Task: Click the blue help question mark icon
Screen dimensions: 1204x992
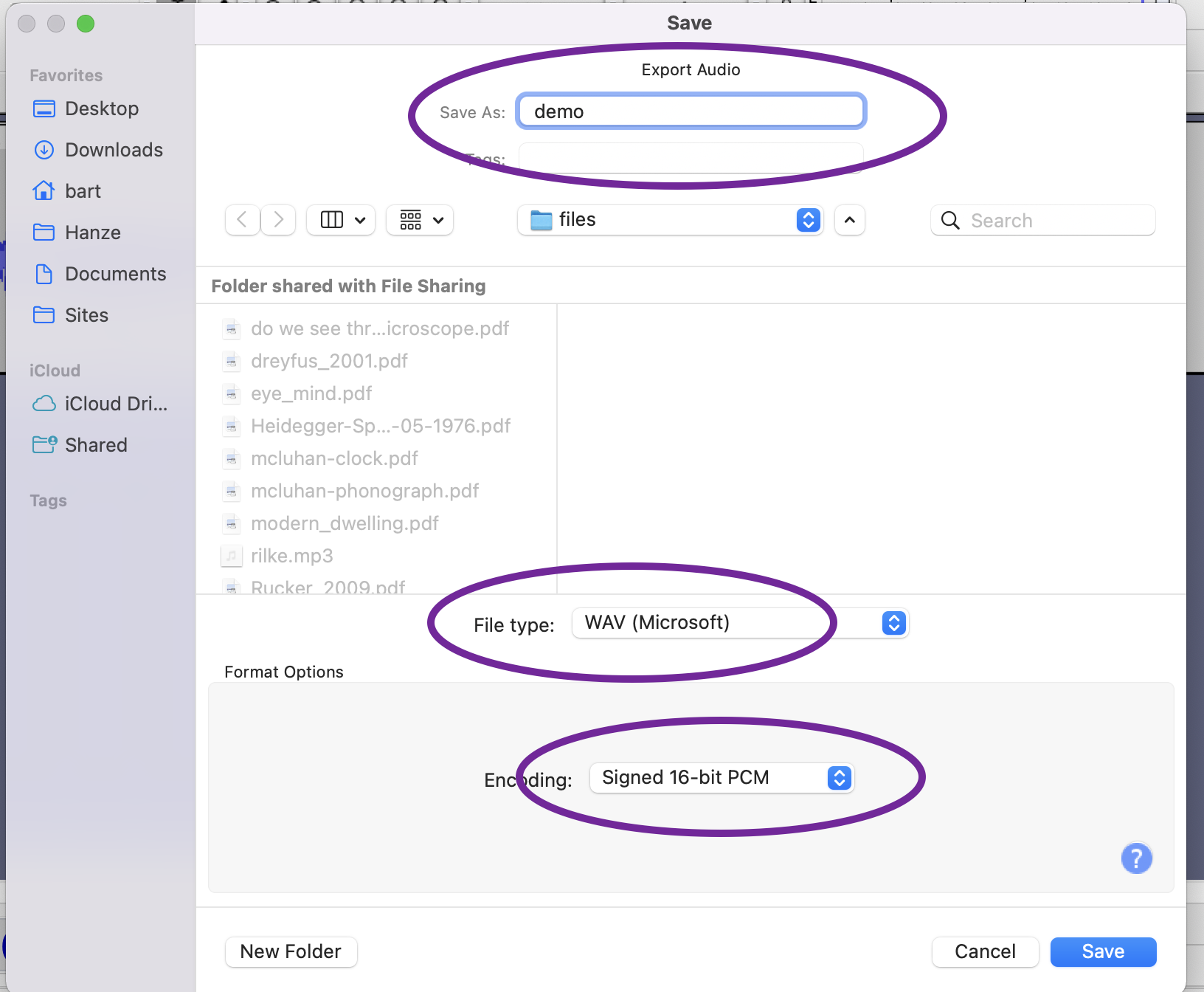Action: pos(1136,858)
